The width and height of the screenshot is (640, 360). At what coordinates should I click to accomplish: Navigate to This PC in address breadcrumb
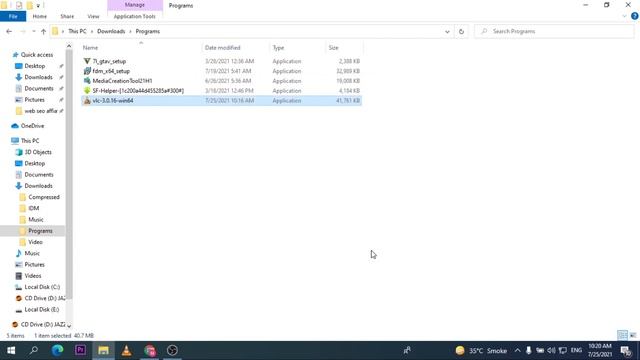point(77,31)
